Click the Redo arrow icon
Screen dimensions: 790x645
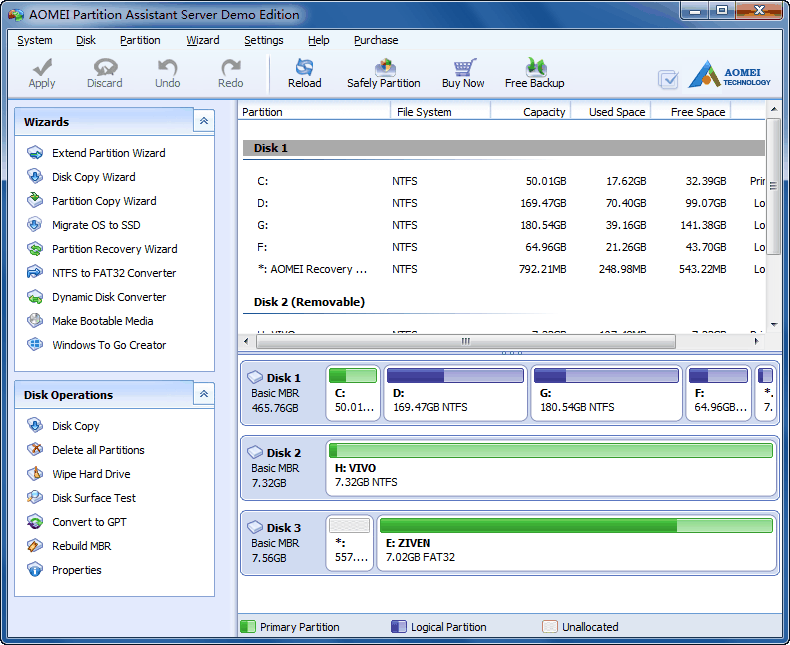pyautogui.click(x=231, y=67)
